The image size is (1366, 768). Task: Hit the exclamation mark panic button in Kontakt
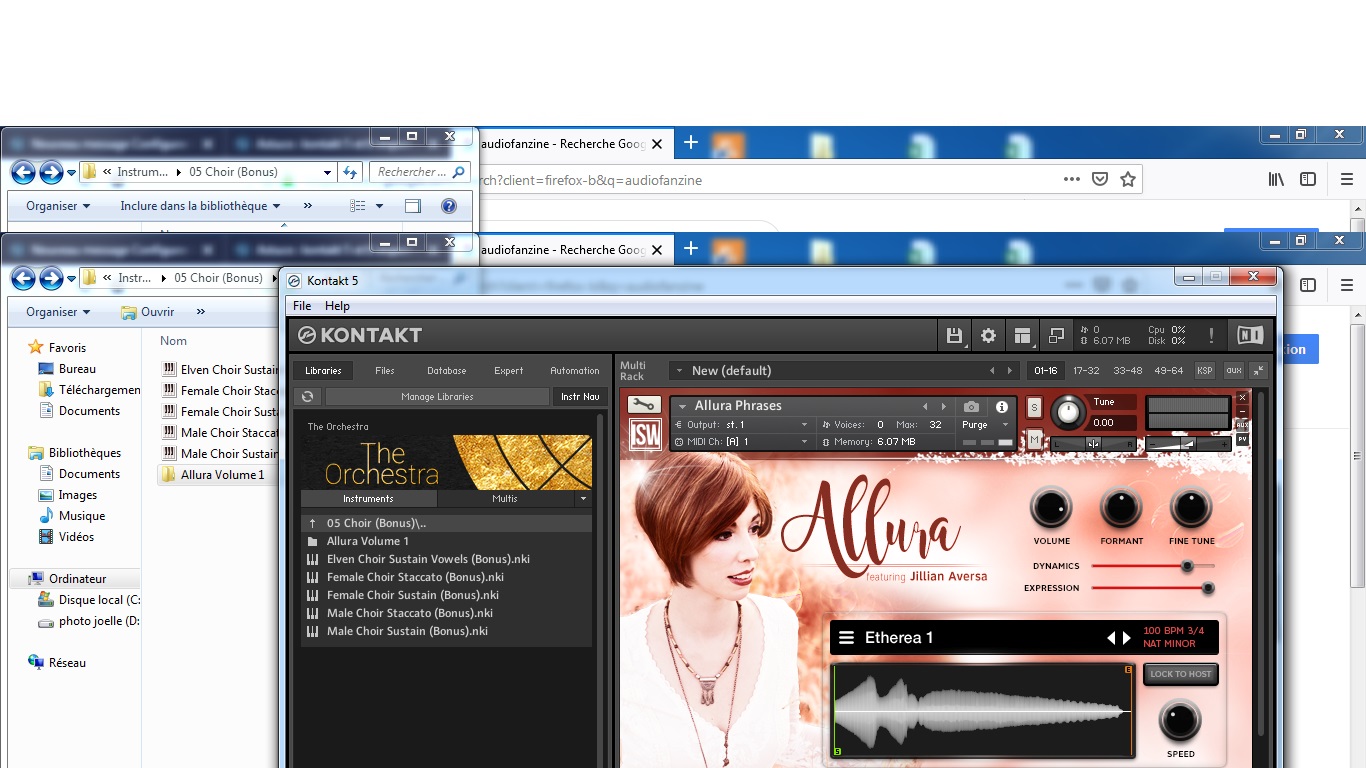click(x=1211, y=336)
